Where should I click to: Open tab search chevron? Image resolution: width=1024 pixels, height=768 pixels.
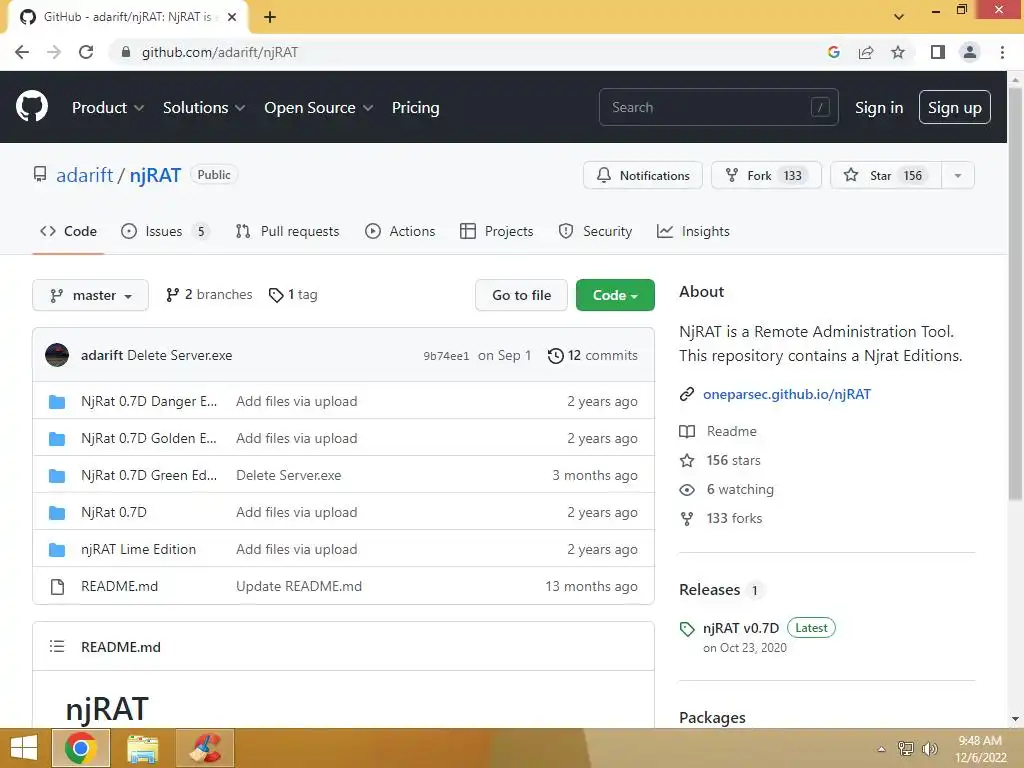899,17
